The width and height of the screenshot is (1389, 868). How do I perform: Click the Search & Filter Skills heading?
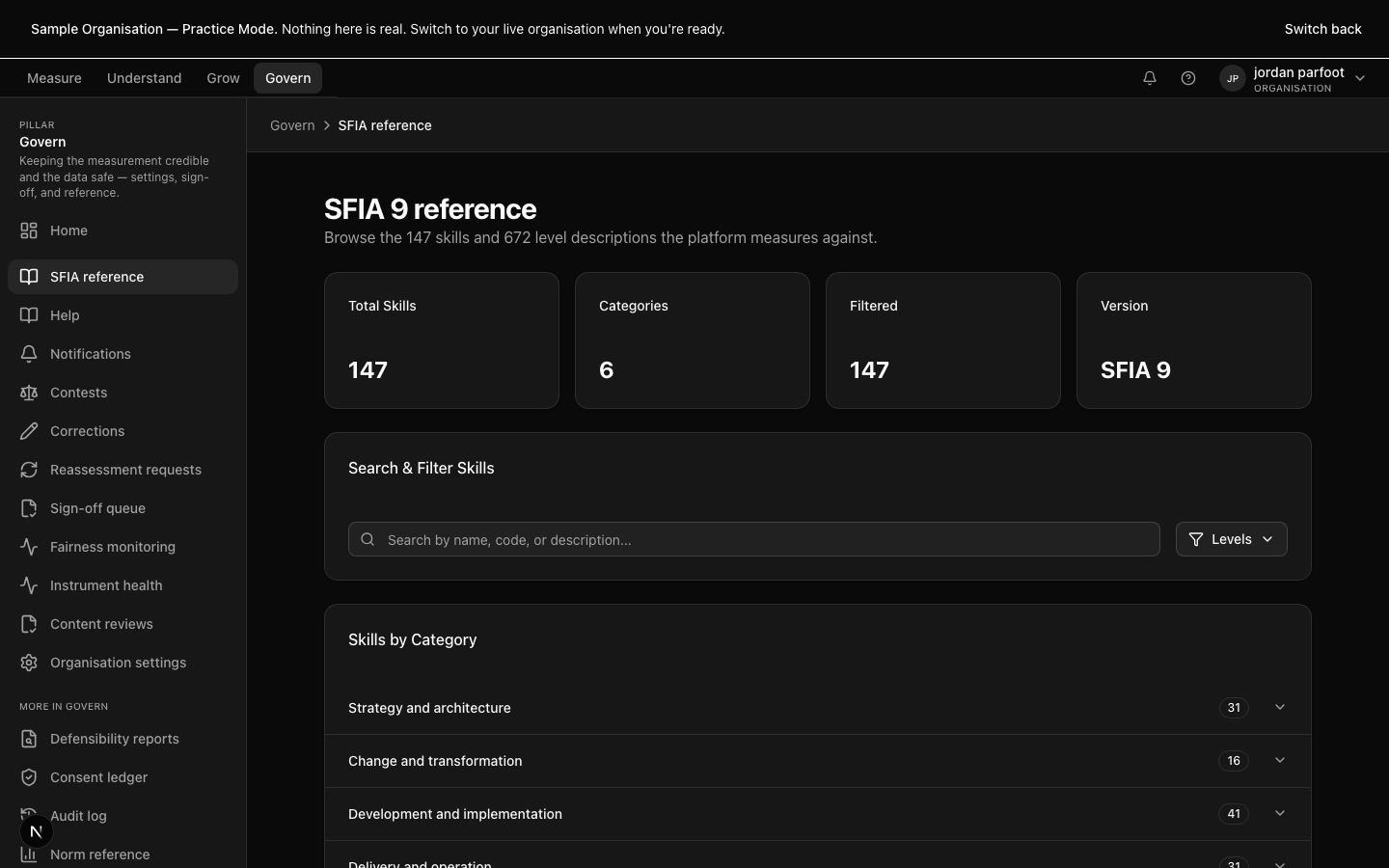tap(422, 468)
